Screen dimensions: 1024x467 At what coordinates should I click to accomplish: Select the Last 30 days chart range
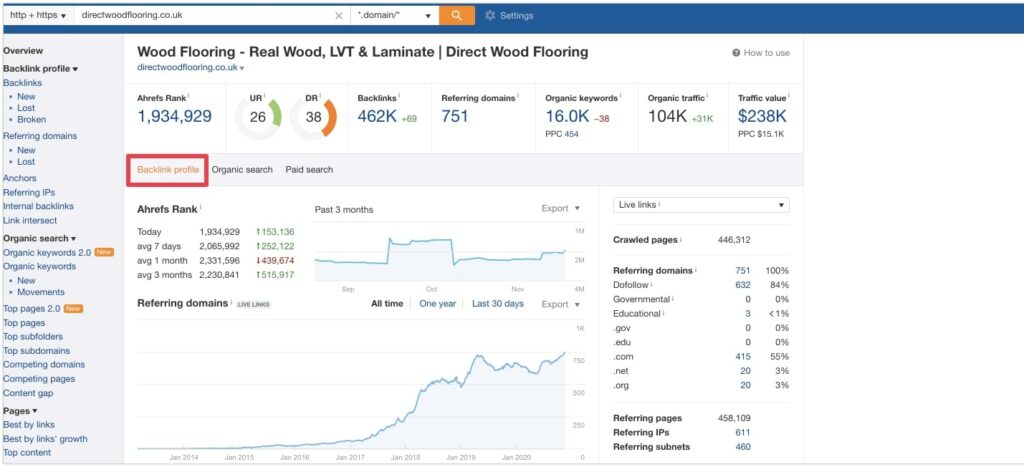coord(498,304)
